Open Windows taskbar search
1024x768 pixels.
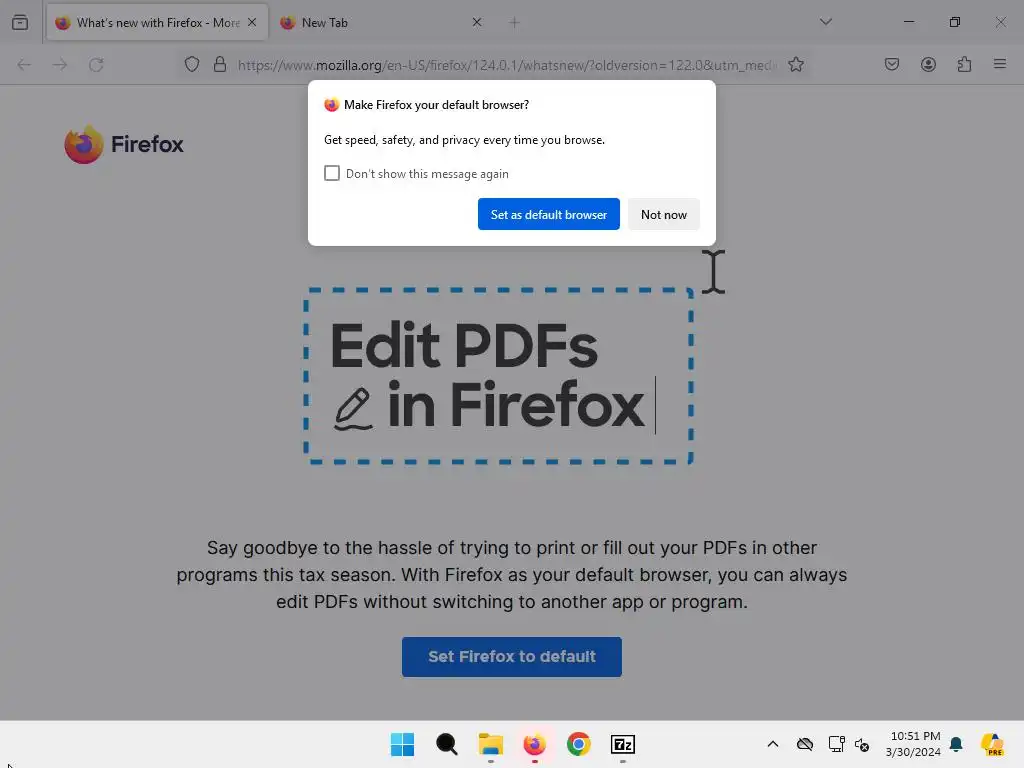point(447,744)
